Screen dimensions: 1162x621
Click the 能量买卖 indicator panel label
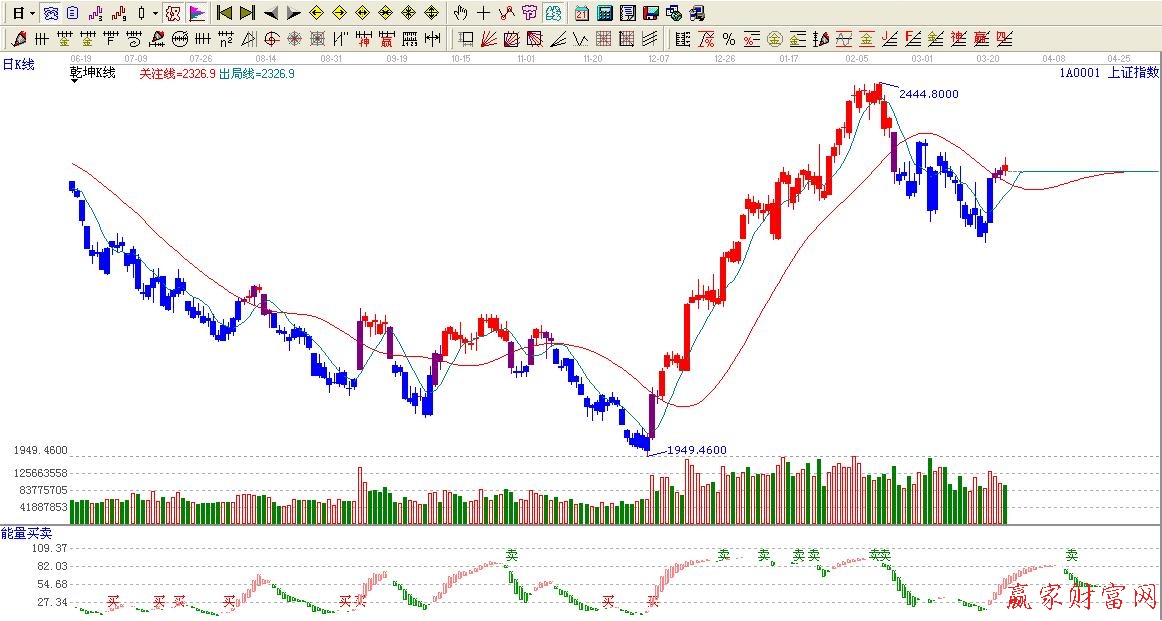click(24, 534)
